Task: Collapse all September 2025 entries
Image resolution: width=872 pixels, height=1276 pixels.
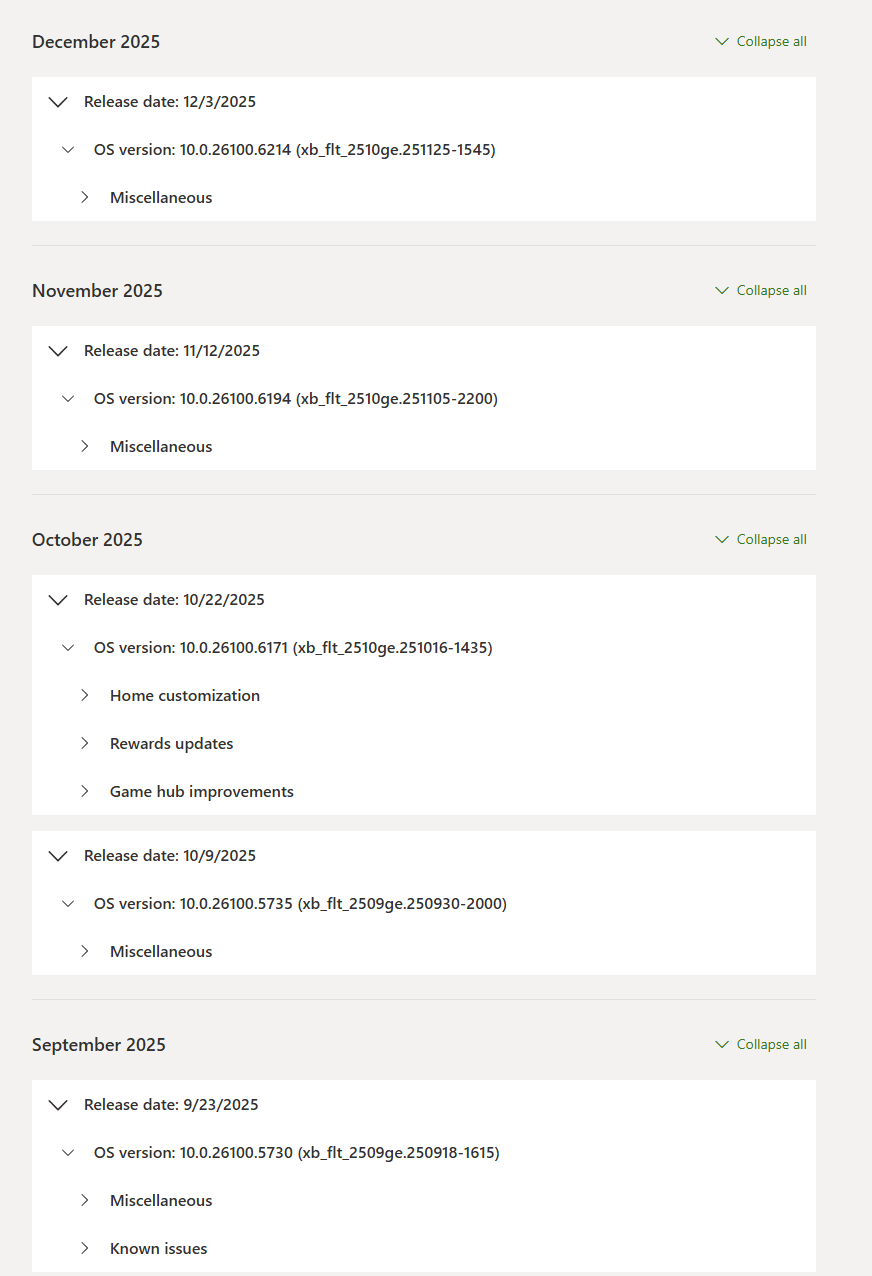Action: pyautogui.click(x=761, y=1045)
